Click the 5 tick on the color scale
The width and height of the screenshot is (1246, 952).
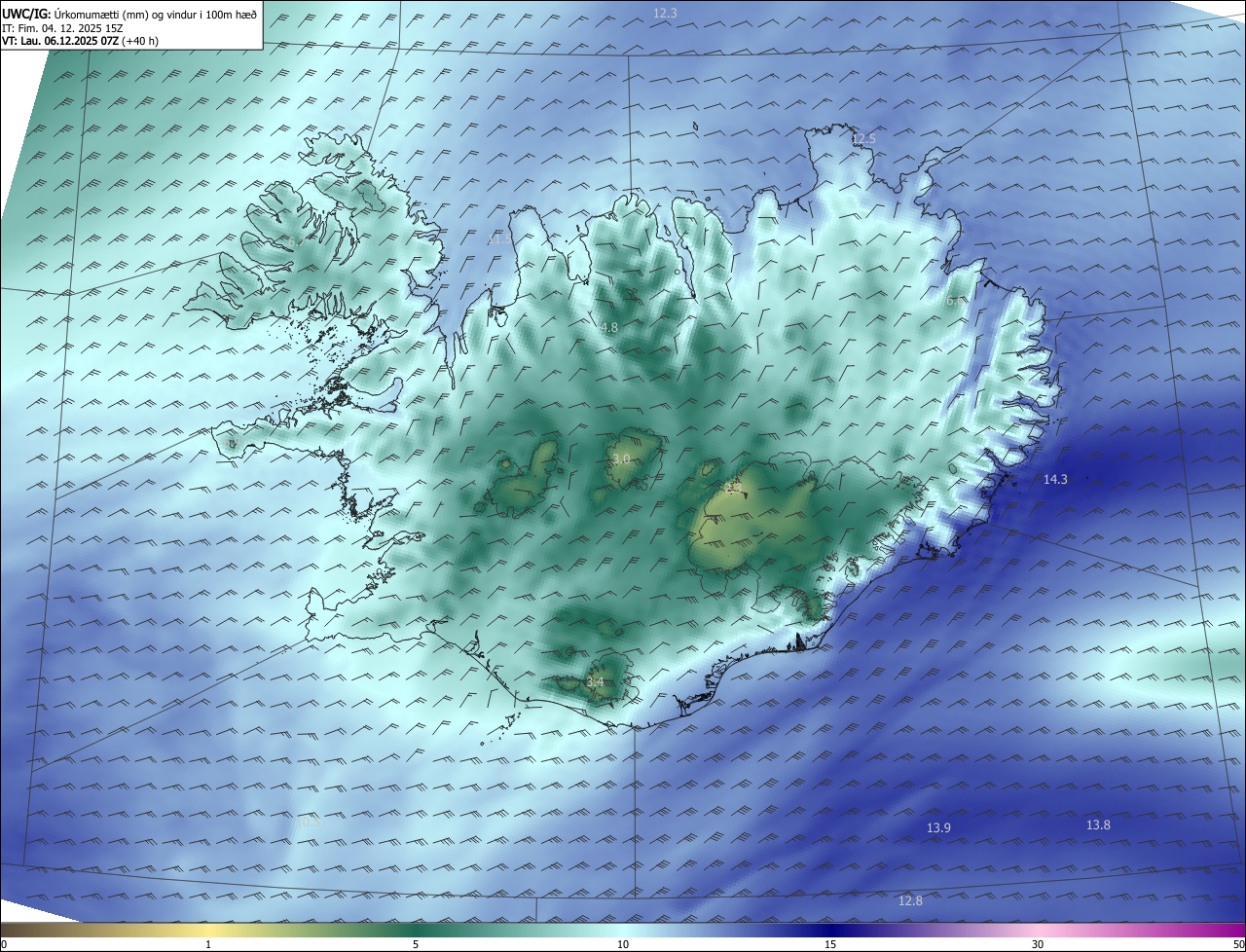pyautogui.click(x=416, y=944)
